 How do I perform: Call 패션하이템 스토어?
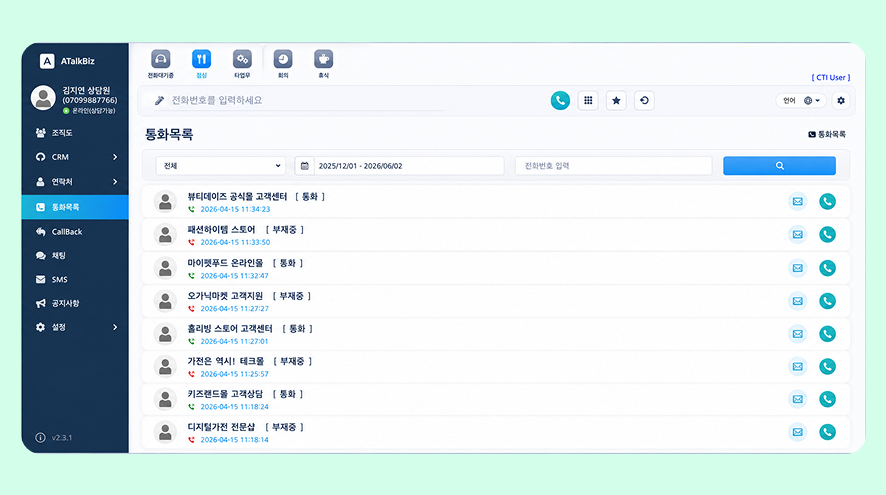[x=827, y=235]
